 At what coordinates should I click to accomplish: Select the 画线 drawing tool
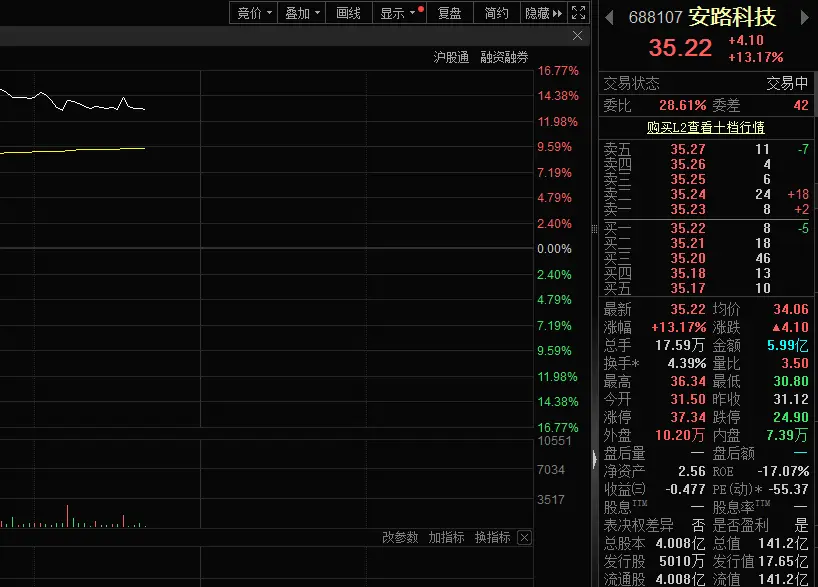coord(348,13)
